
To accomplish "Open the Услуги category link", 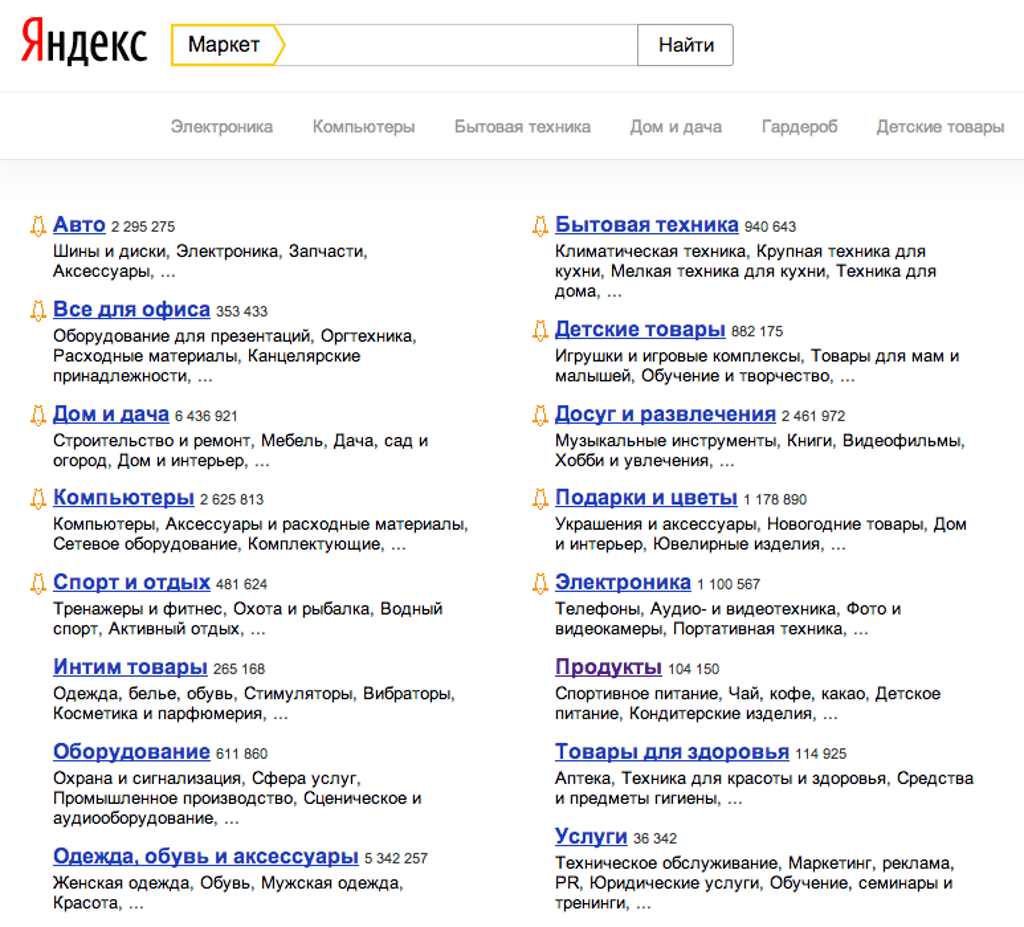I will click(x=591, y=837).
